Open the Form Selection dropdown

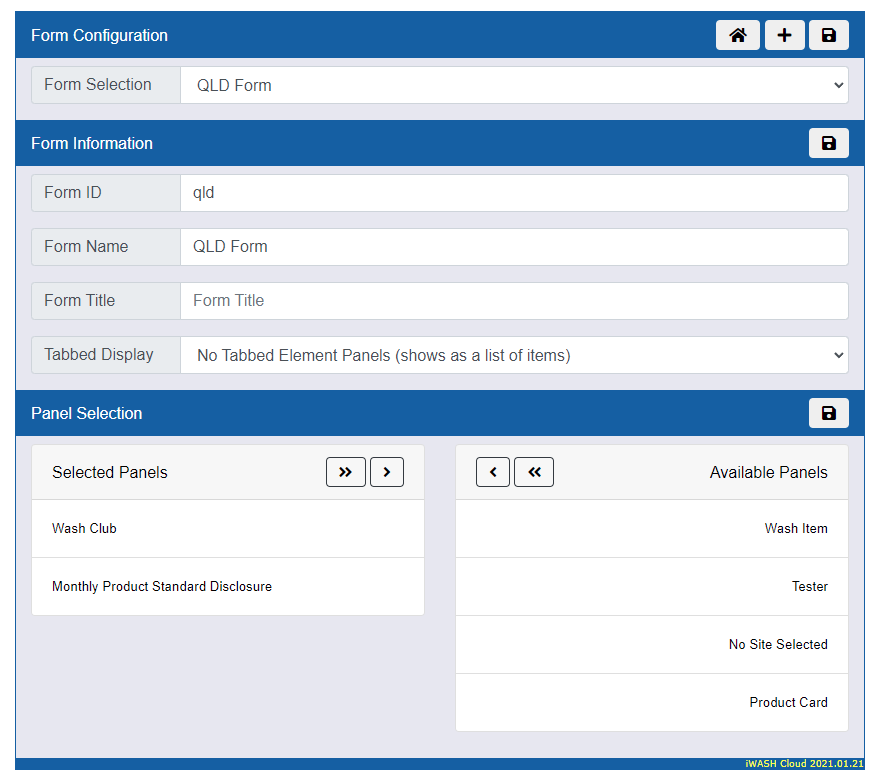coord(514,85)
